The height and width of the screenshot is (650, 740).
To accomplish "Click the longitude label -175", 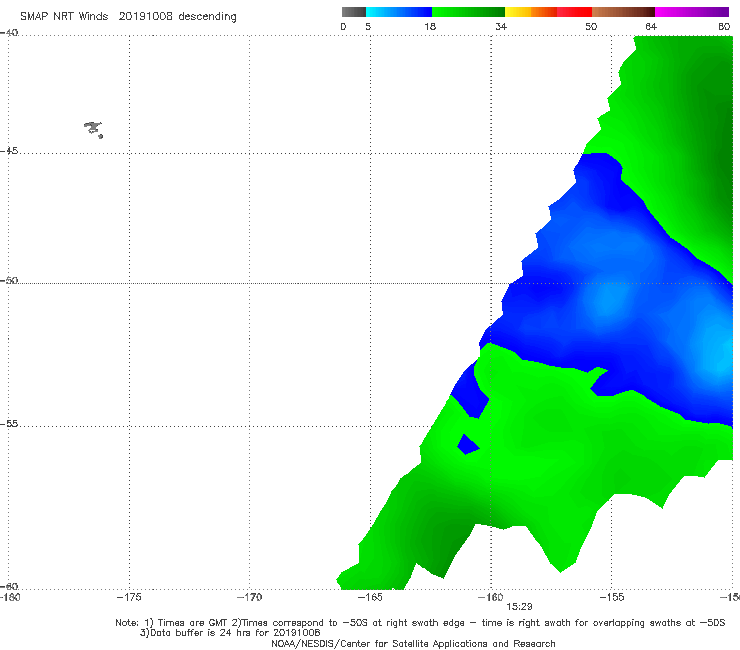I will (129, 597).
